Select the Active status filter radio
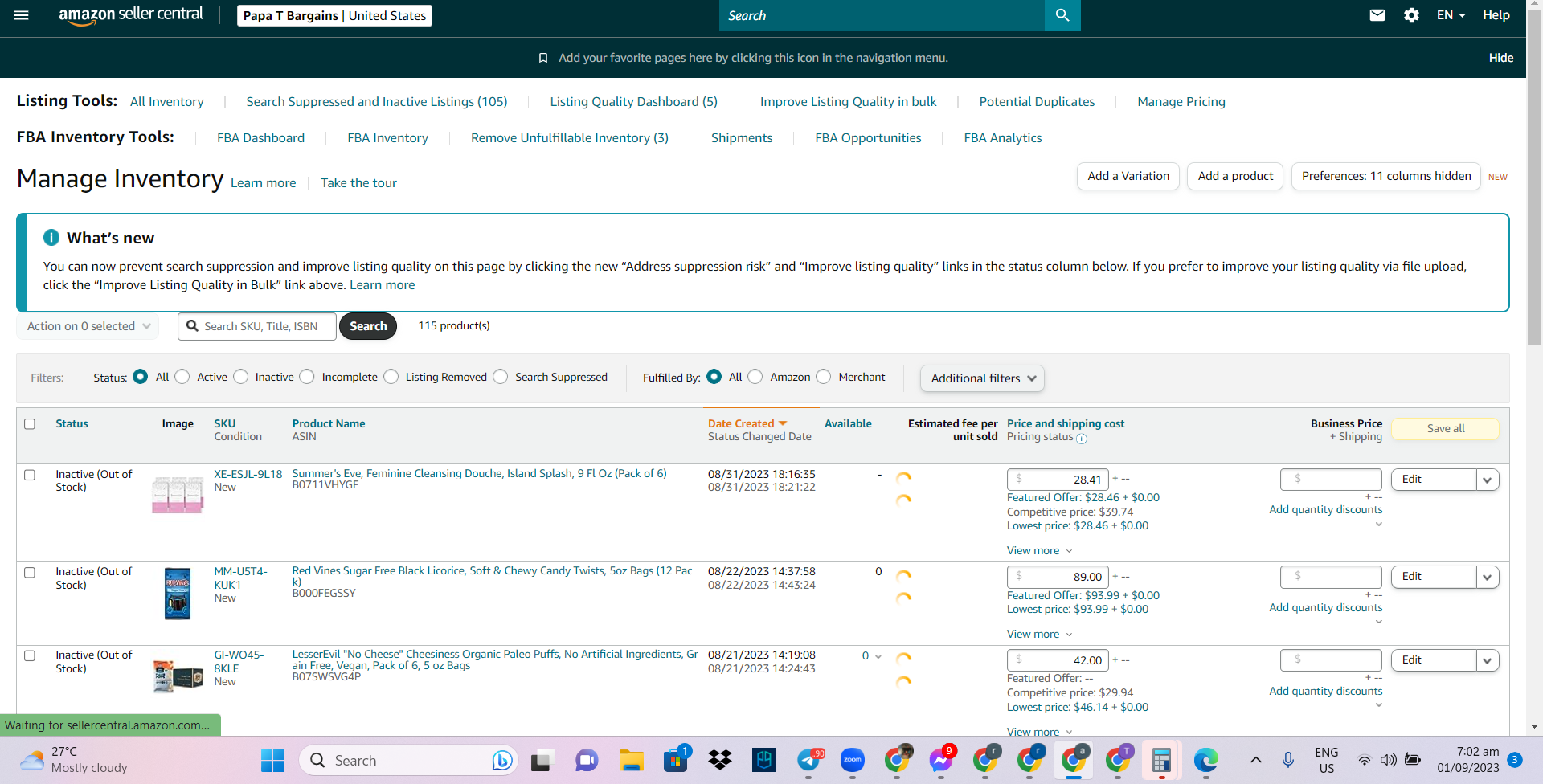Image resolution: width=1543 pixels, height=784 pixels. point(182,377)
